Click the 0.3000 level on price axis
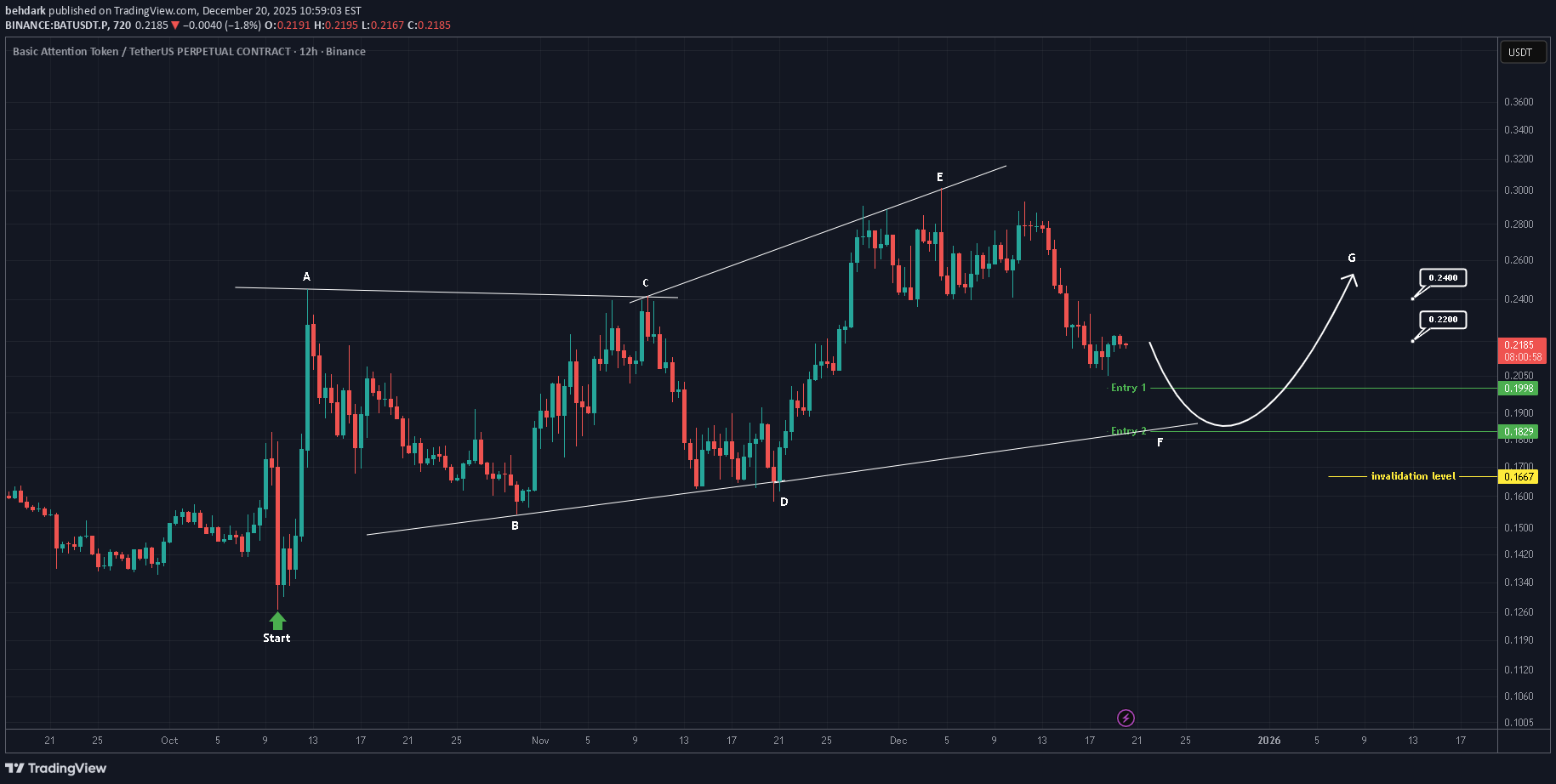 (x=1519, y=190)
